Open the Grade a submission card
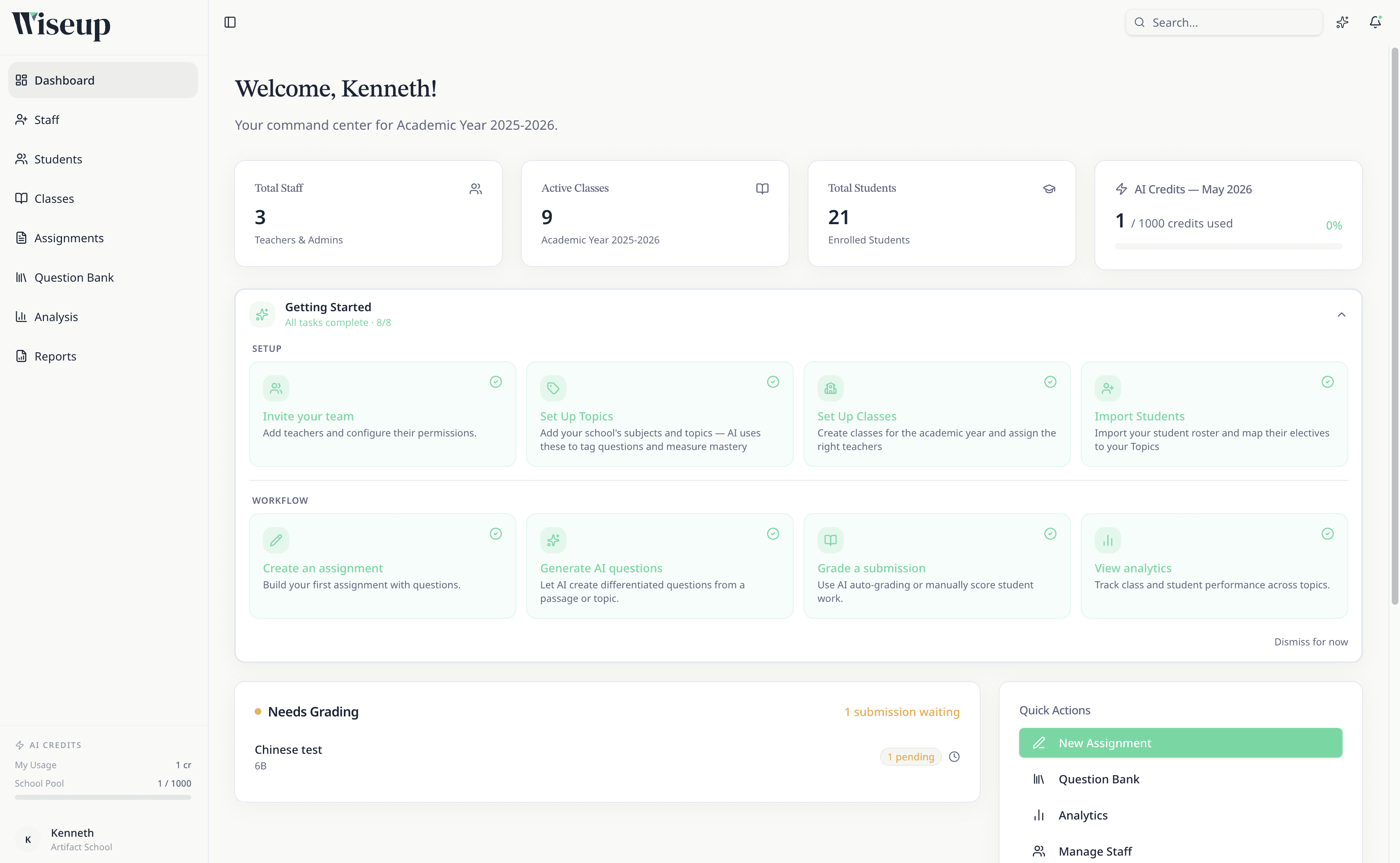The image size is (1400, 863). (x=937, y=566)
